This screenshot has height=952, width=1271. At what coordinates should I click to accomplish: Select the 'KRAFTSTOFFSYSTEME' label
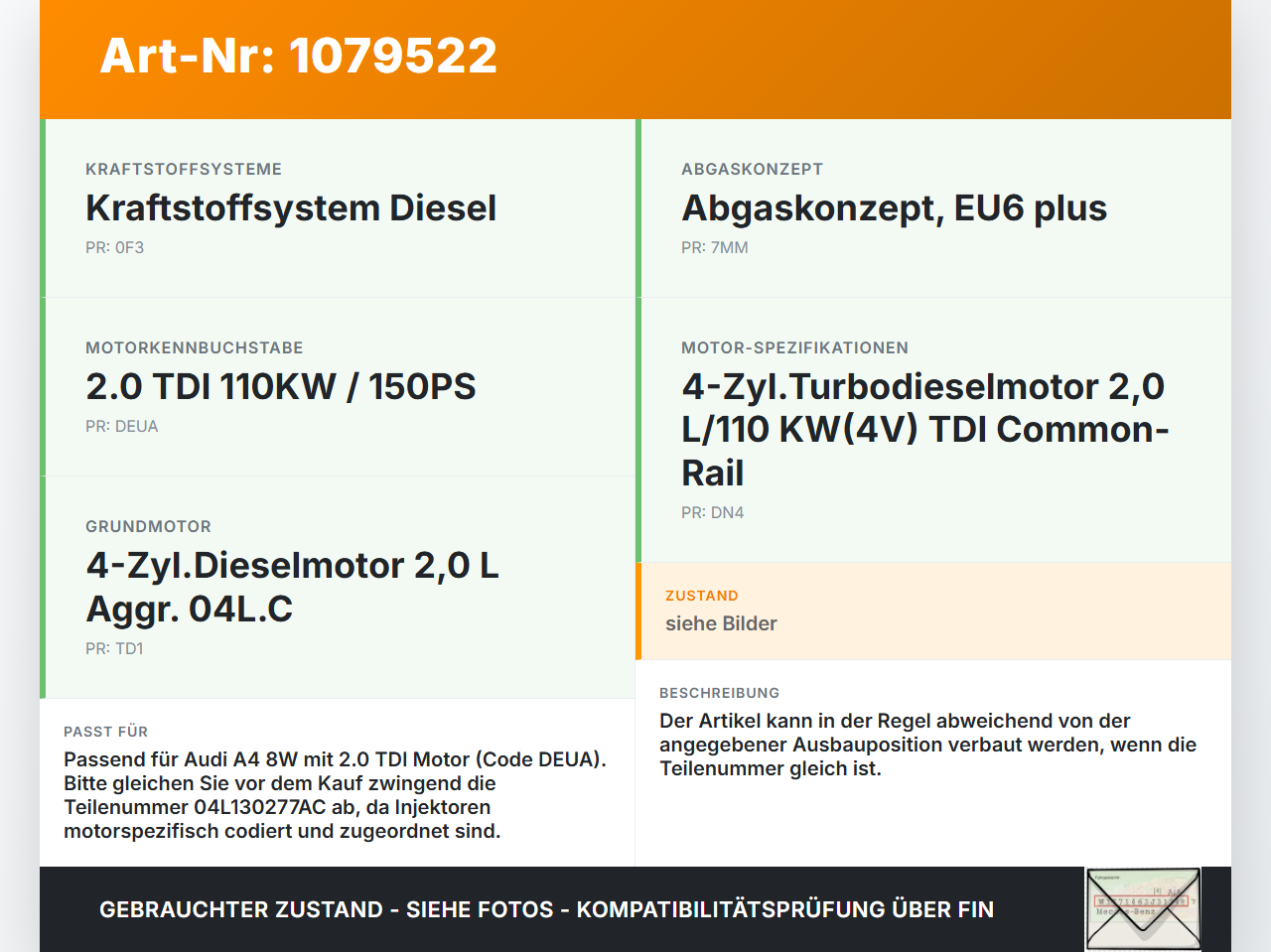(x=184, y=169)
